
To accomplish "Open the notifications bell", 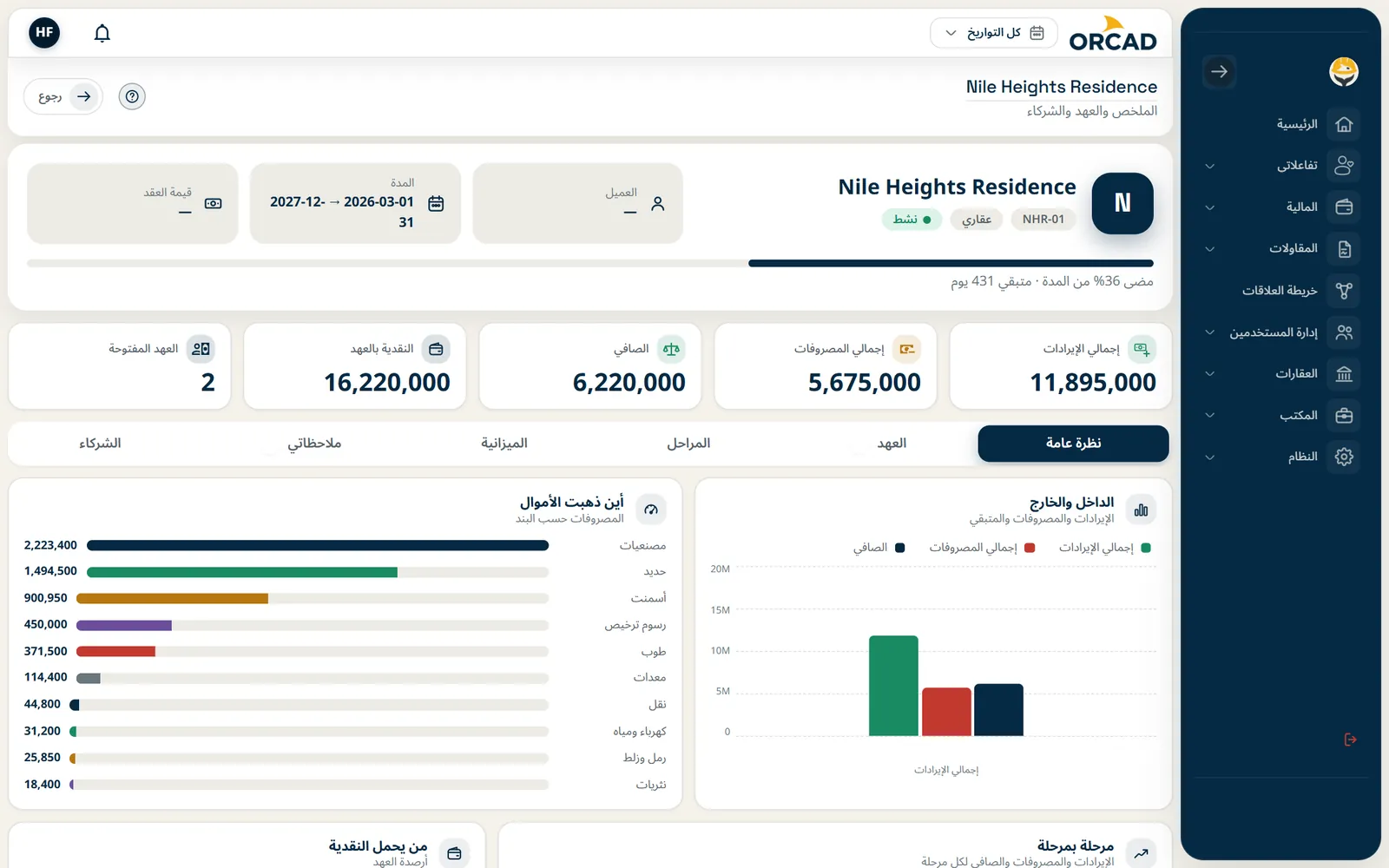I will [x=102, y=33].
